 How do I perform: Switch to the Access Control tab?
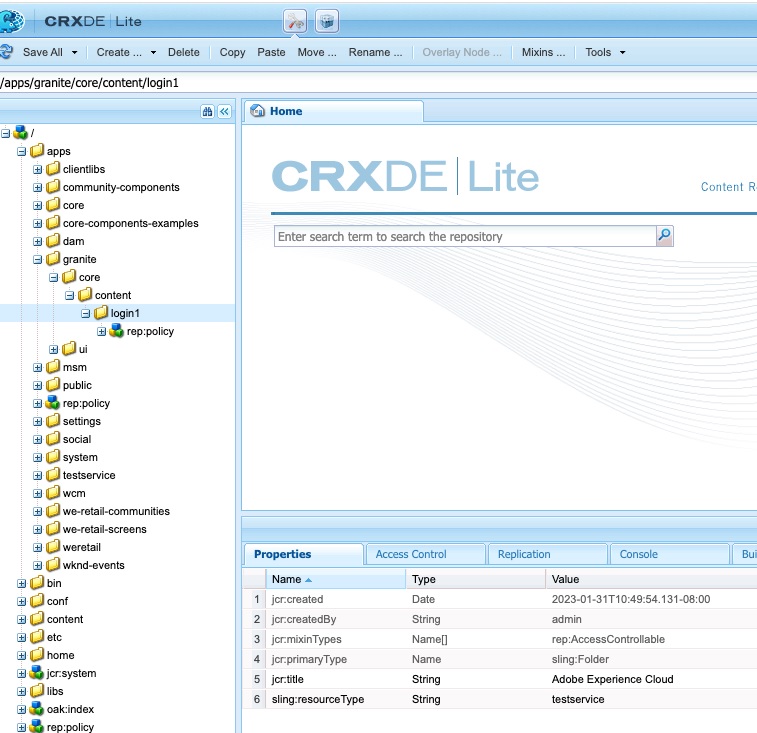pos(425,554)
